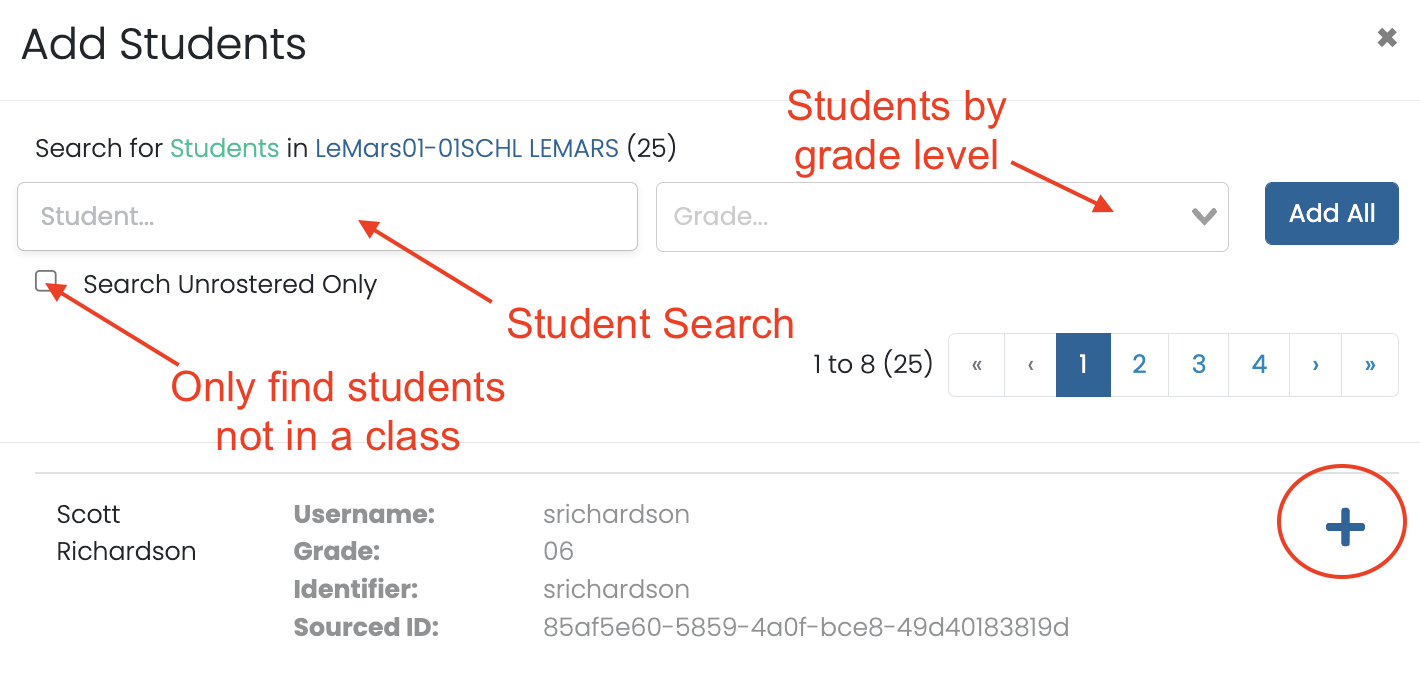Screen dimensions: 1420x692
Task: Close the Add Students dialog
Action: point(1386,39)
